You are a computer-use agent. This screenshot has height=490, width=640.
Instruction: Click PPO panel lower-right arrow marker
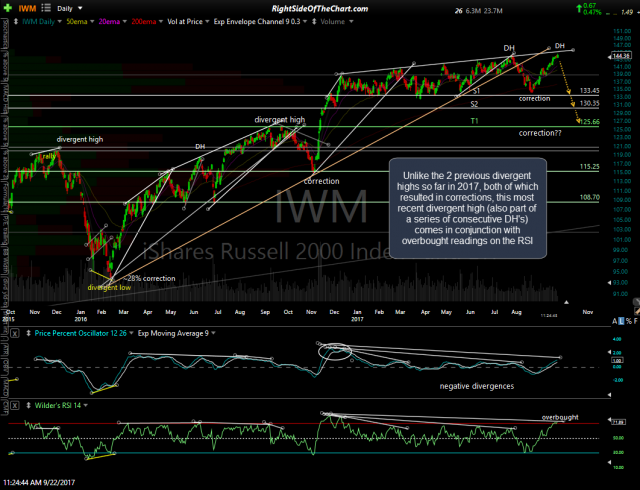tap(610, 395)
